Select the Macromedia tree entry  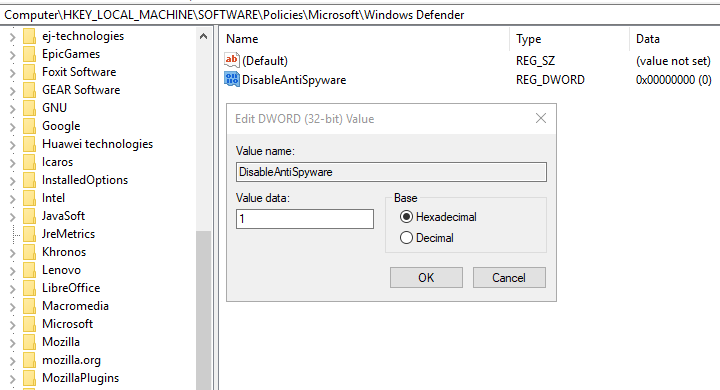[x=75, y=306]
